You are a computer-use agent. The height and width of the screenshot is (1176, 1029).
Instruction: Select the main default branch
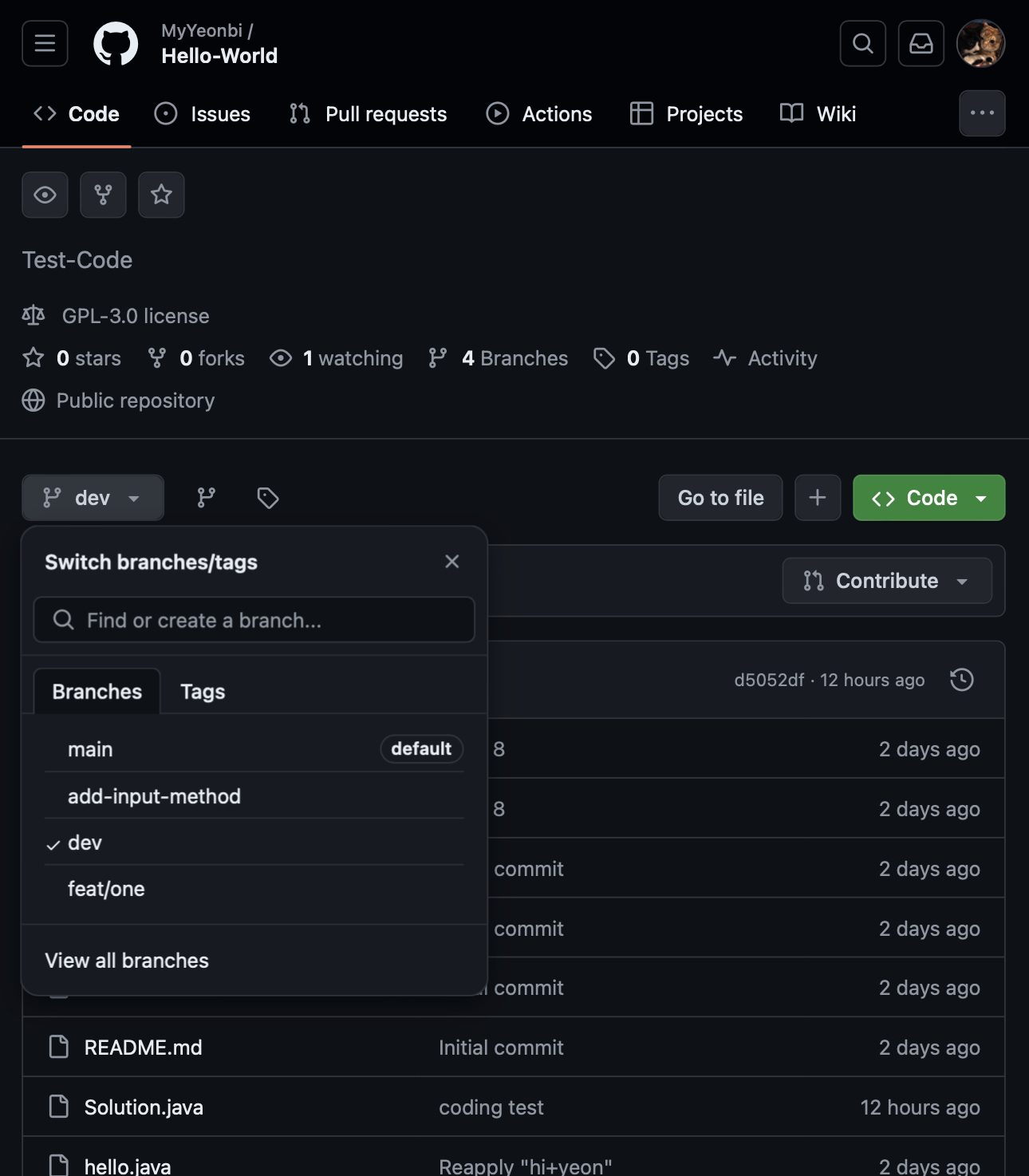point(91,749)
